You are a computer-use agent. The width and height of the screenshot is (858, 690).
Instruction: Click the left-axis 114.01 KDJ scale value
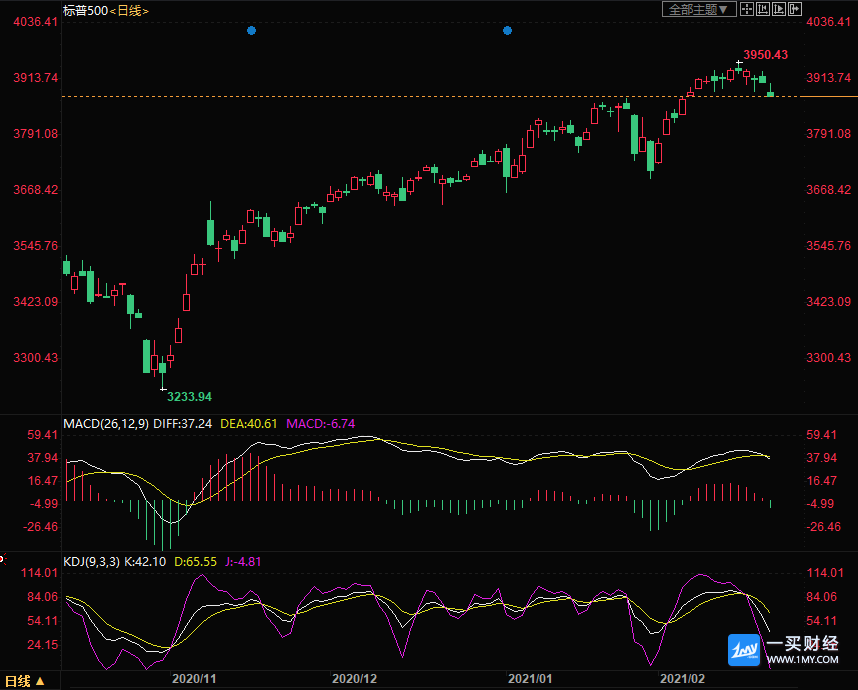[x=39, y=573]
